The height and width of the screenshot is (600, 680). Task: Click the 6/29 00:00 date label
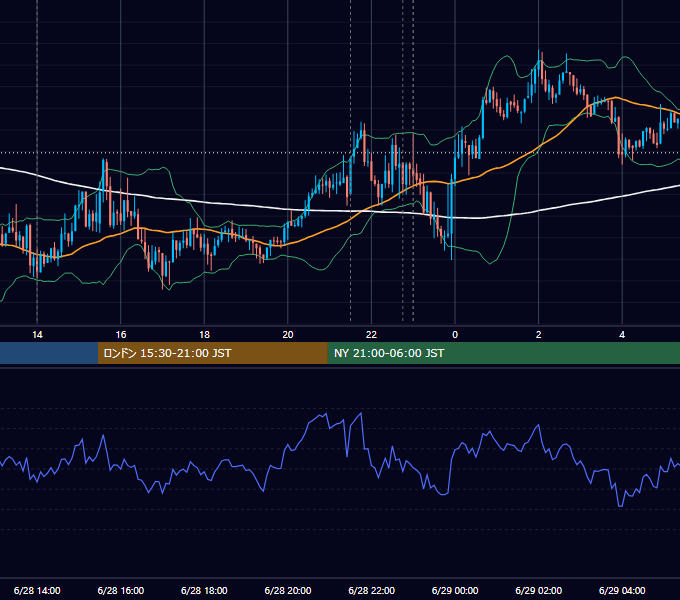tap(455, 590)
